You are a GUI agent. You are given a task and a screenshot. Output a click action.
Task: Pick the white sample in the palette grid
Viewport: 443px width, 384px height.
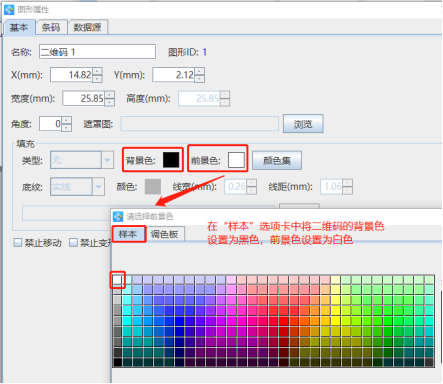[x=117, y=280]
